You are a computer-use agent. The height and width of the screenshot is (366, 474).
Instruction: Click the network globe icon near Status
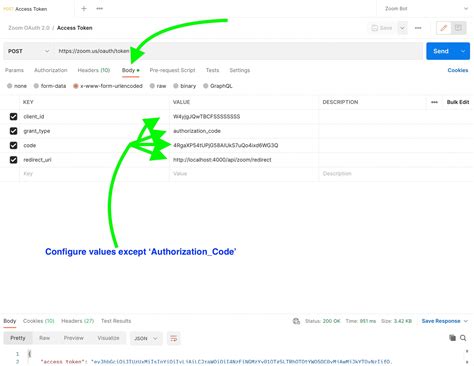click(x=296, y=321)
